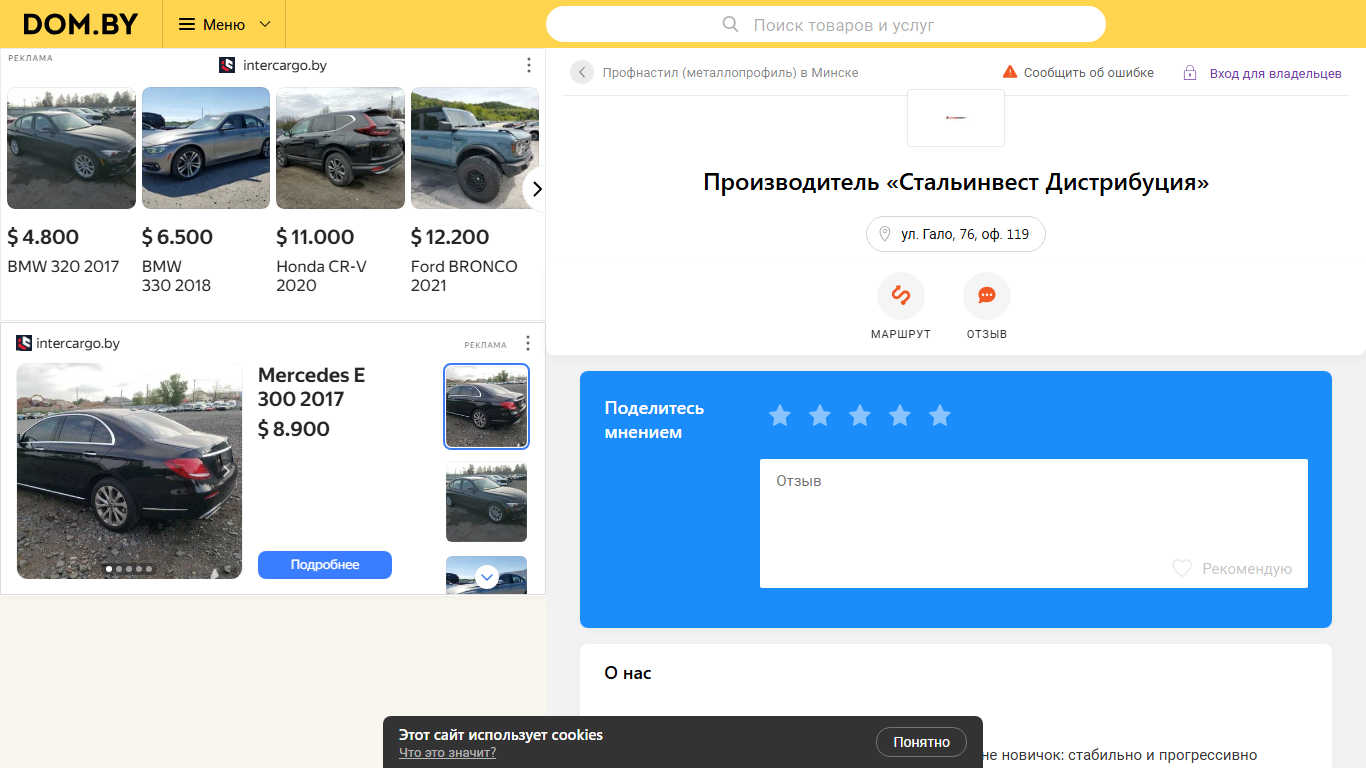Image resolution: width=1366 pixels, height=768 pixels.
Task: Click the warning triangle icon
Action: 1010,72
